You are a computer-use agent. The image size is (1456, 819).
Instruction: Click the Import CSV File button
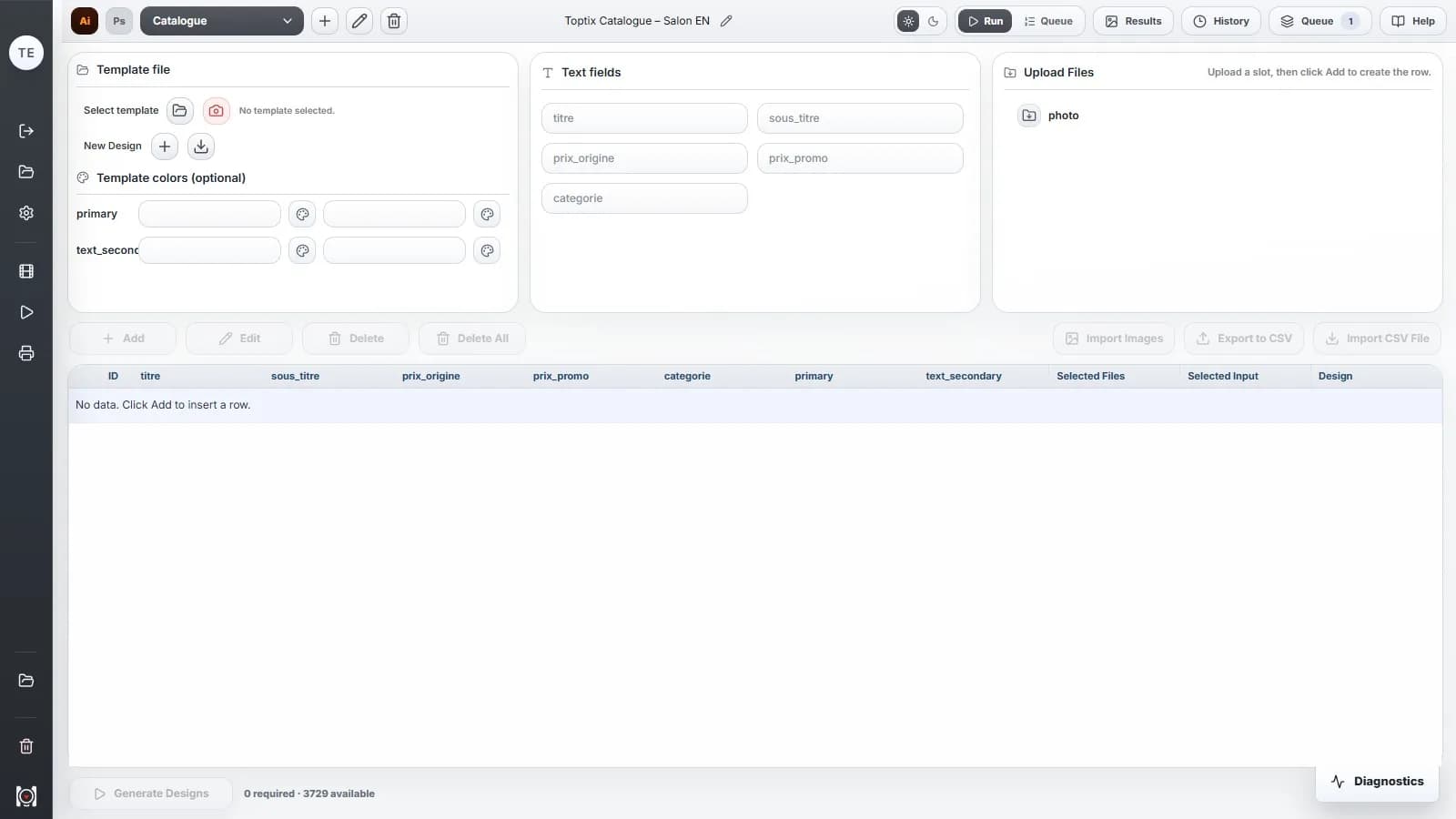tap(1377, 339)
